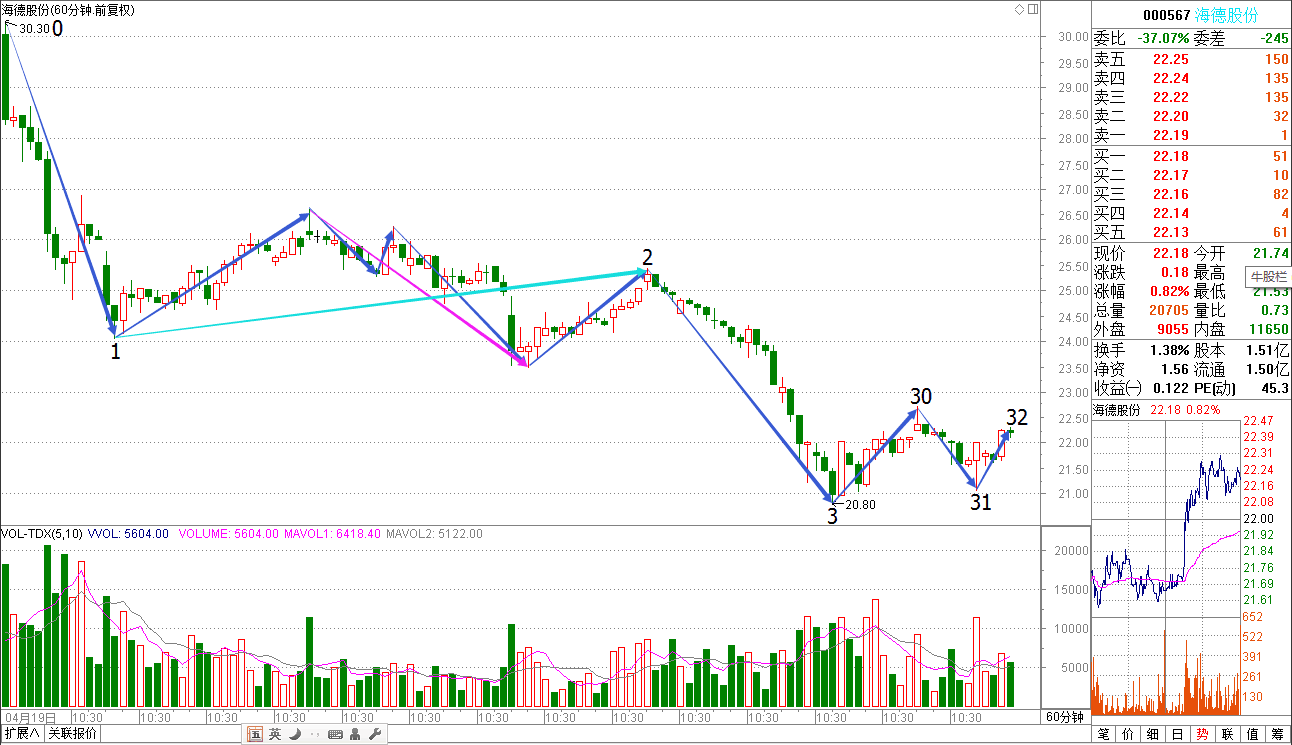Click 买四 price 22.14
This screenshot has height=745, width=1292.
tap(1171, 213)
